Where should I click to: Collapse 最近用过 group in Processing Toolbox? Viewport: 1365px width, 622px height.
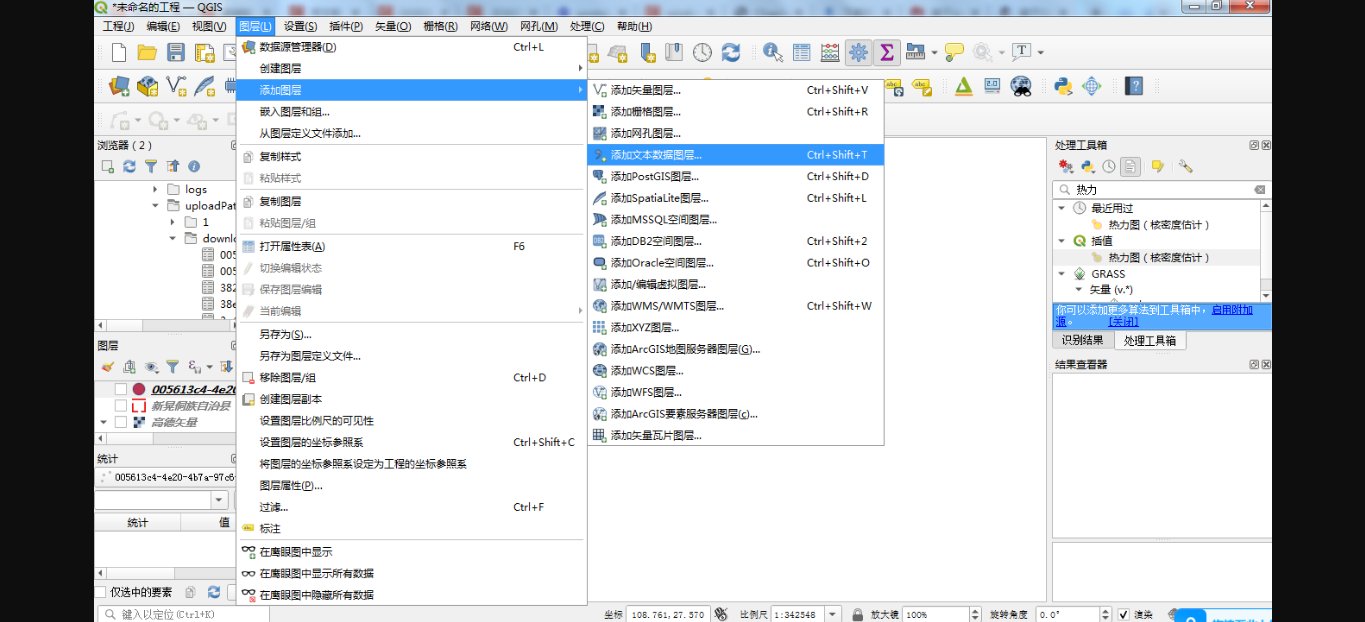[1062, 208]
